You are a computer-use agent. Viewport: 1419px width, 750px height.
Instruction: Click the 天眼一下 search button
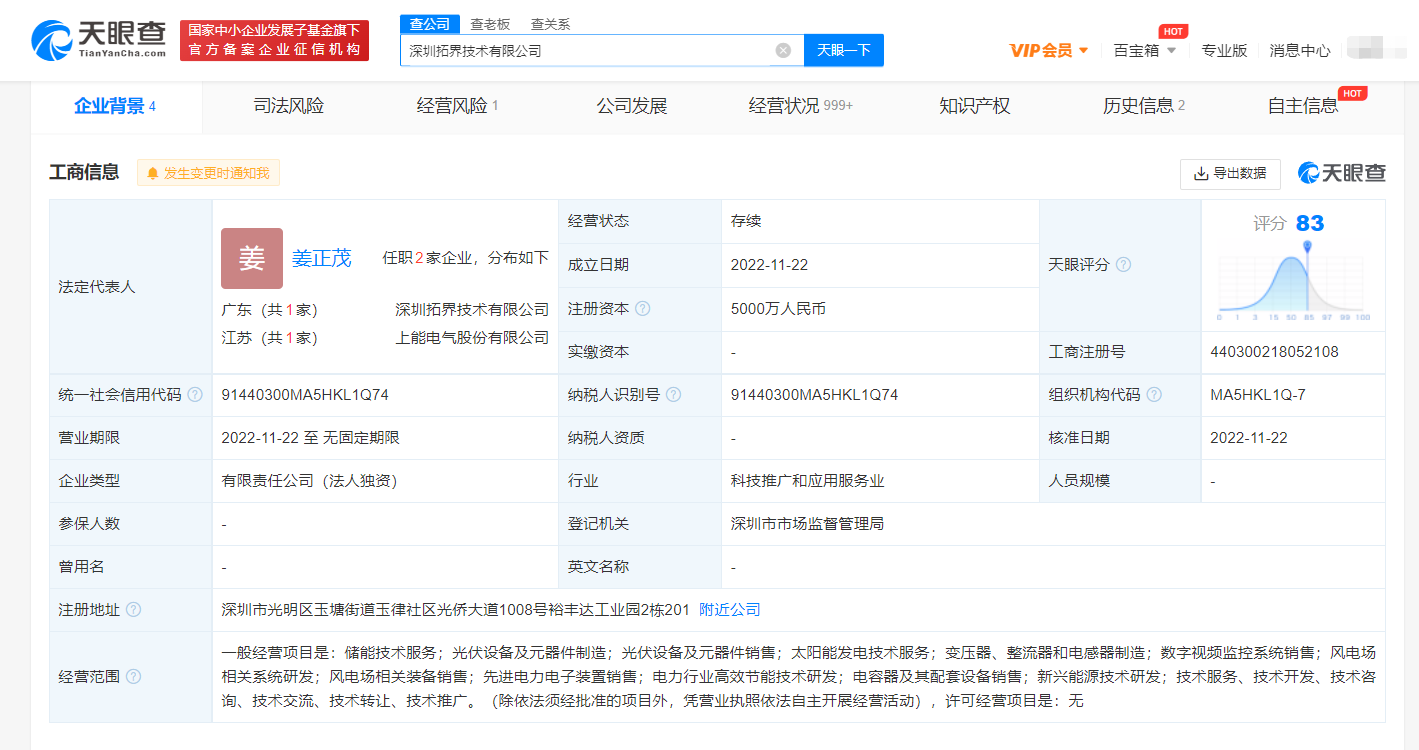click(x=843, y=50)
